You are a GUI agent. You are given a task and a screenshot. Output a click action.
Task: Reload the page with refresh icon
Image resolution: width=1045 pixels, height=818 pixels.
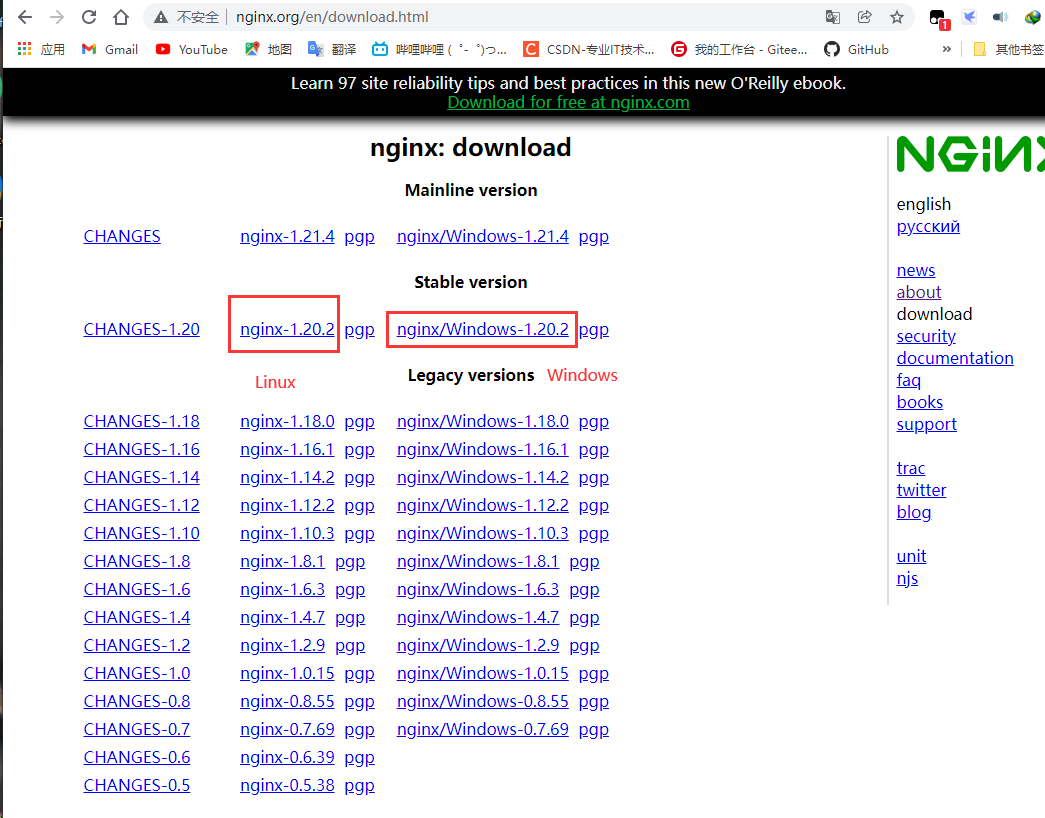[89, 17]
